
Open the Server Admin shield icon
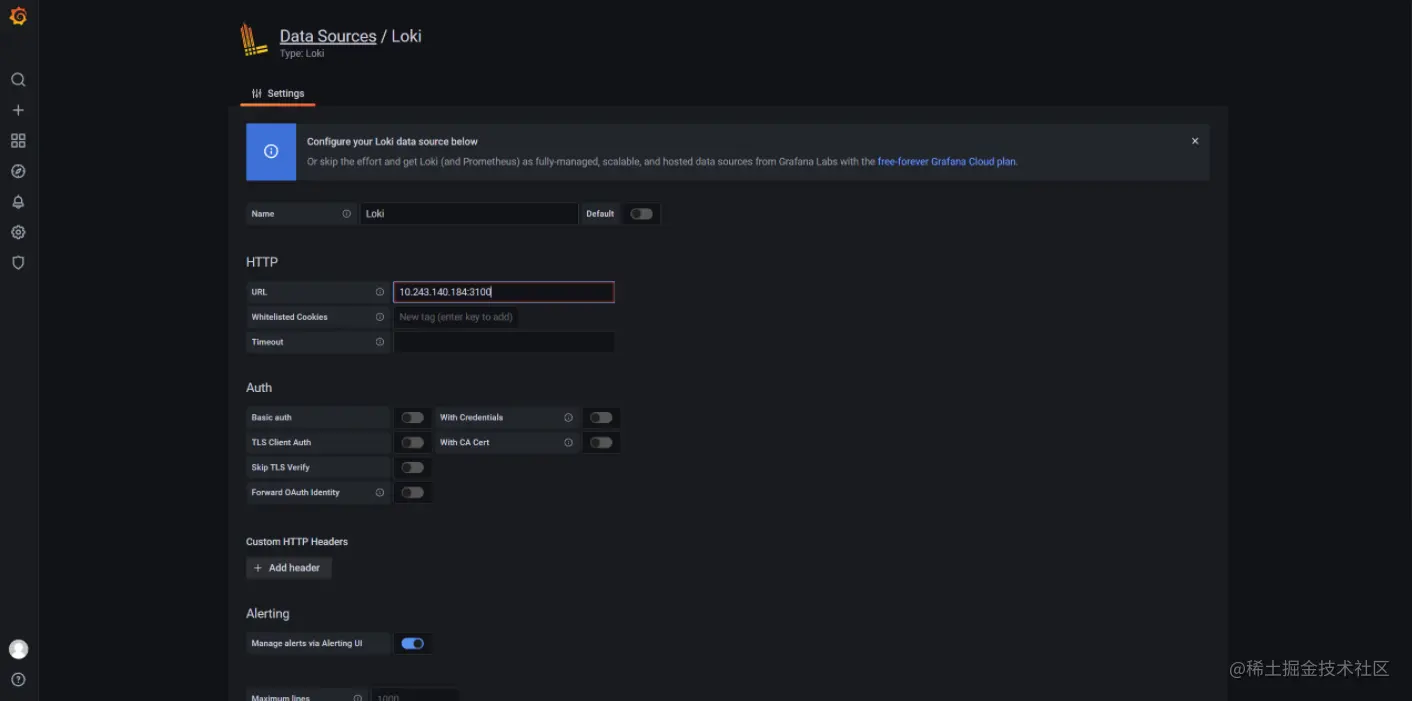click(x=18, y=263)
